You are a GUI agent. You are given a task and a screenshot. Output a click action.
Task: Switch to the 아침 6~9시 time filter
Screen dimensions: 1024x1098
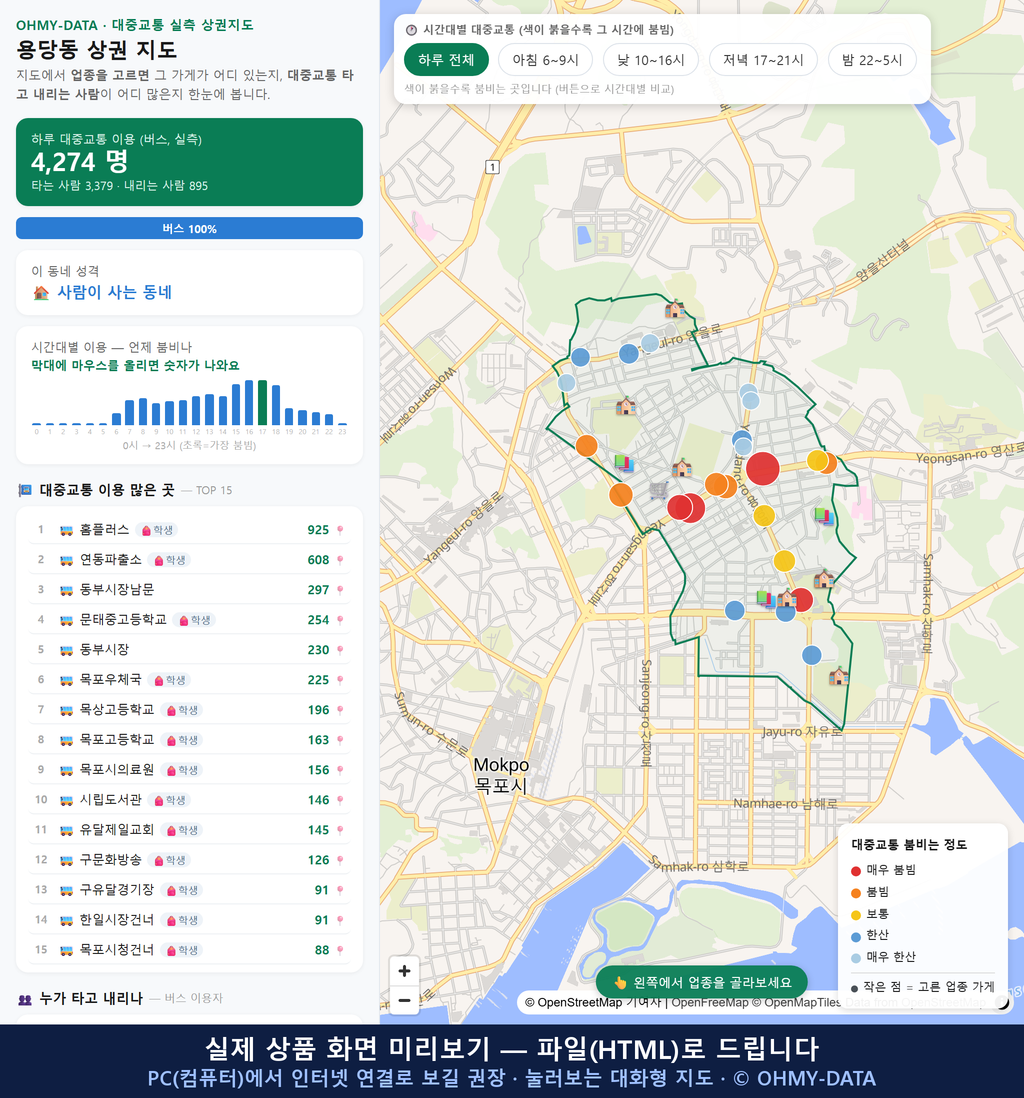pos(546,60)
